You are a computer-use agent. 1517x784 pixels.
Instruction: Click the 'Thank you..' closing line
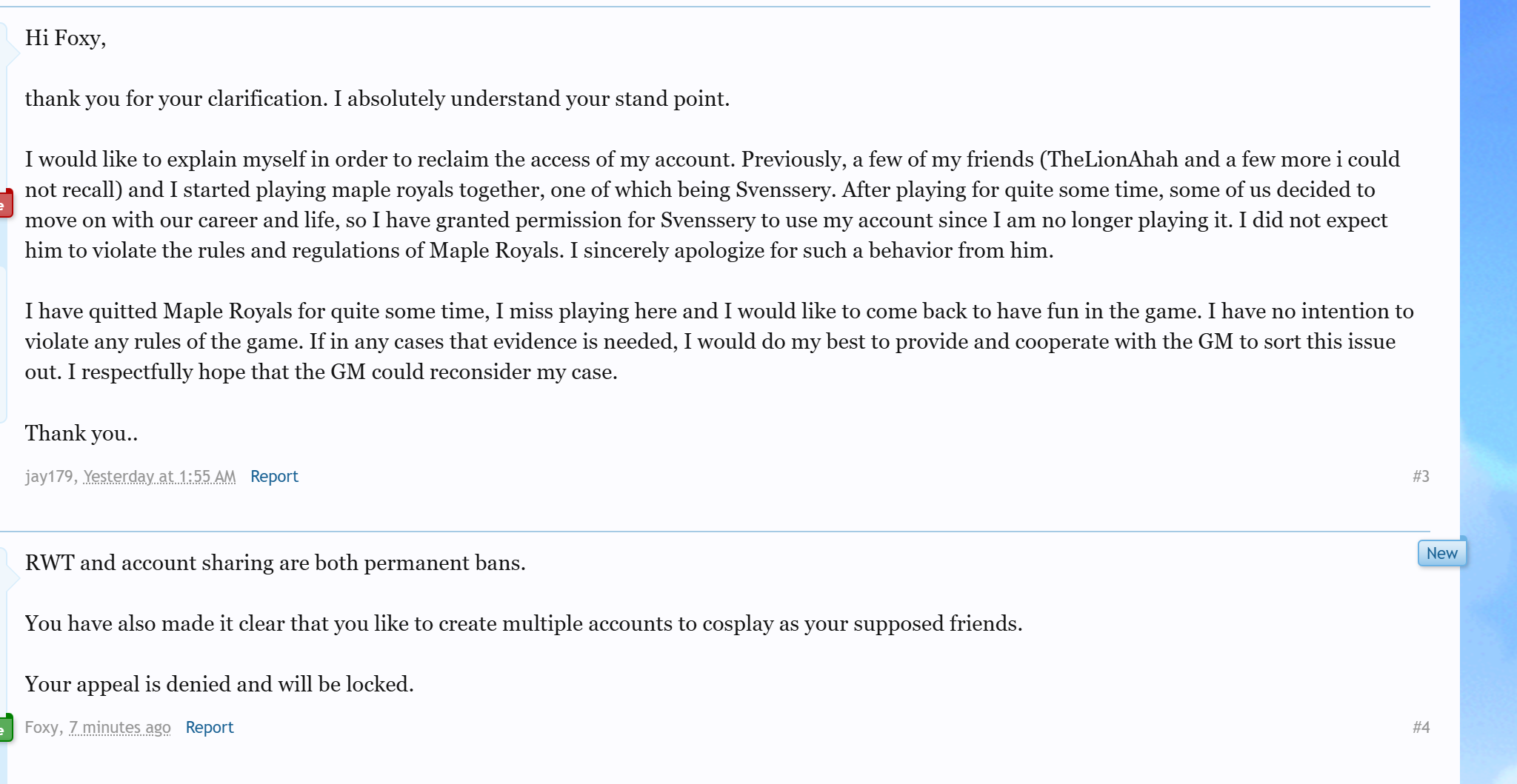(x=81, y=433)
